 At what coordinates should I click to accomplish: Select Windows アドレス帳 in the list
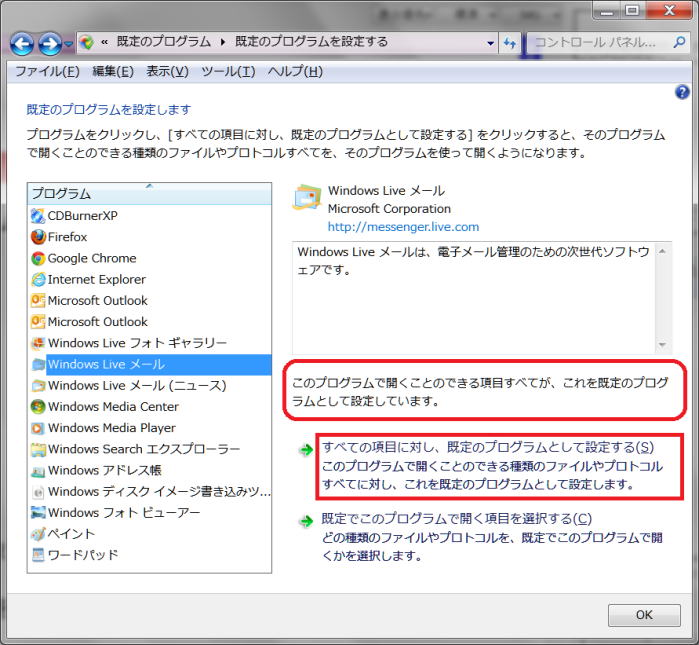coord(105,470)
